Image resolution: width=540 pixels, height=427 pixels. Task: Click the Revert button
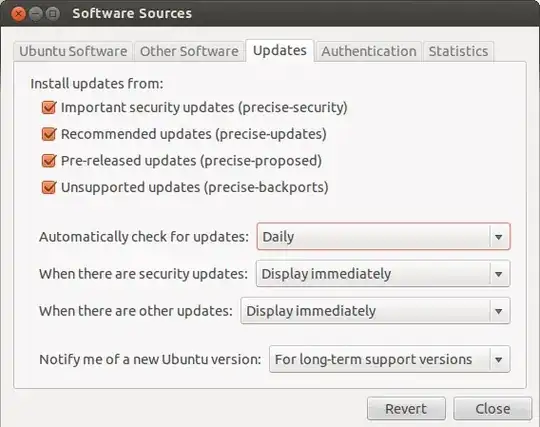[406, 409]
